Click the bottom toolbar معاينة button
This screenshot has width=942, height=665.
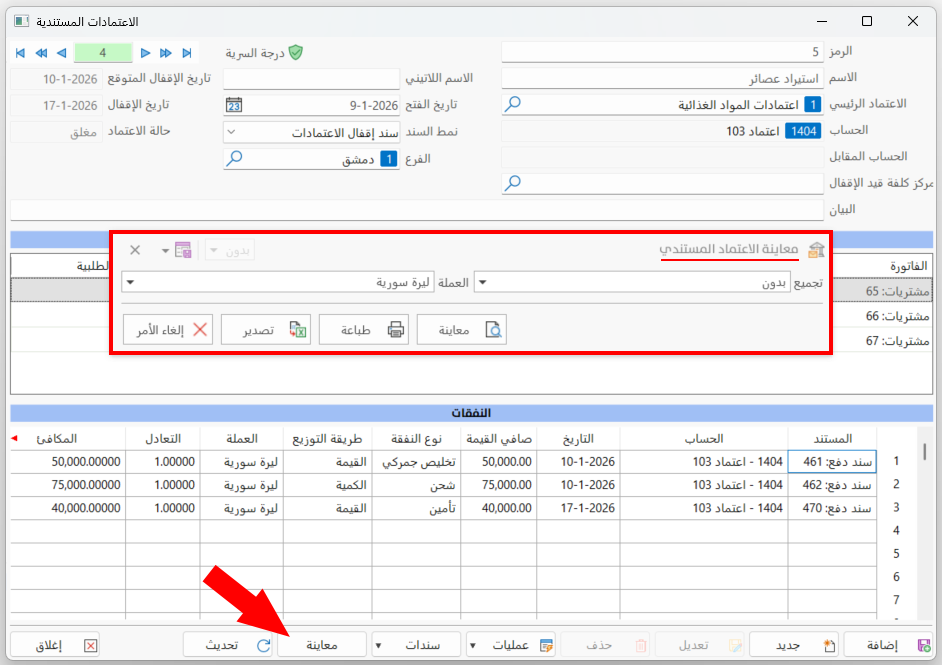click(322, 645)
